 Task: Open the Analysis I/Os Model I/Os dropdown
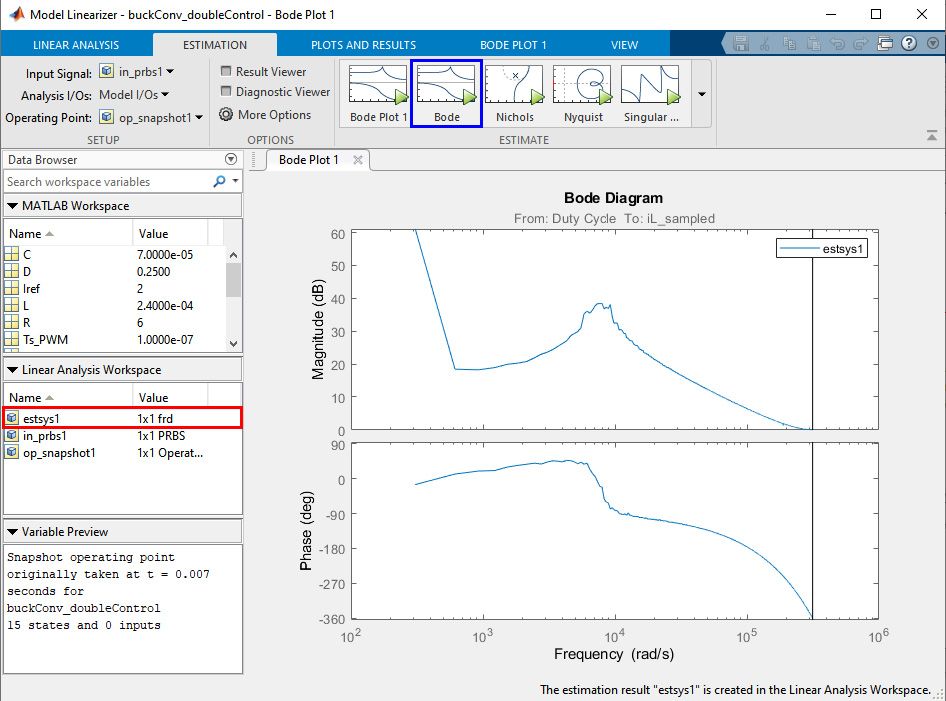[x=136, y=95]
